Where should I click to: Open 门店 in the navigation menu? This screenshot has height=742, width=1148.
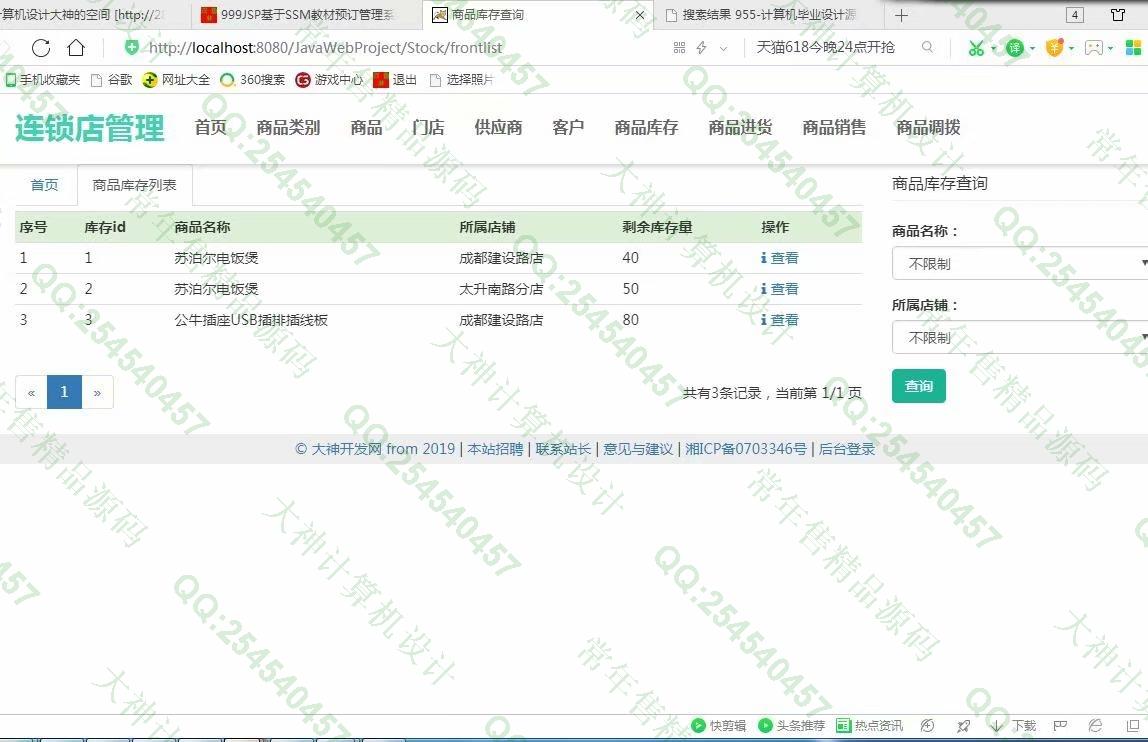[428, 127]
